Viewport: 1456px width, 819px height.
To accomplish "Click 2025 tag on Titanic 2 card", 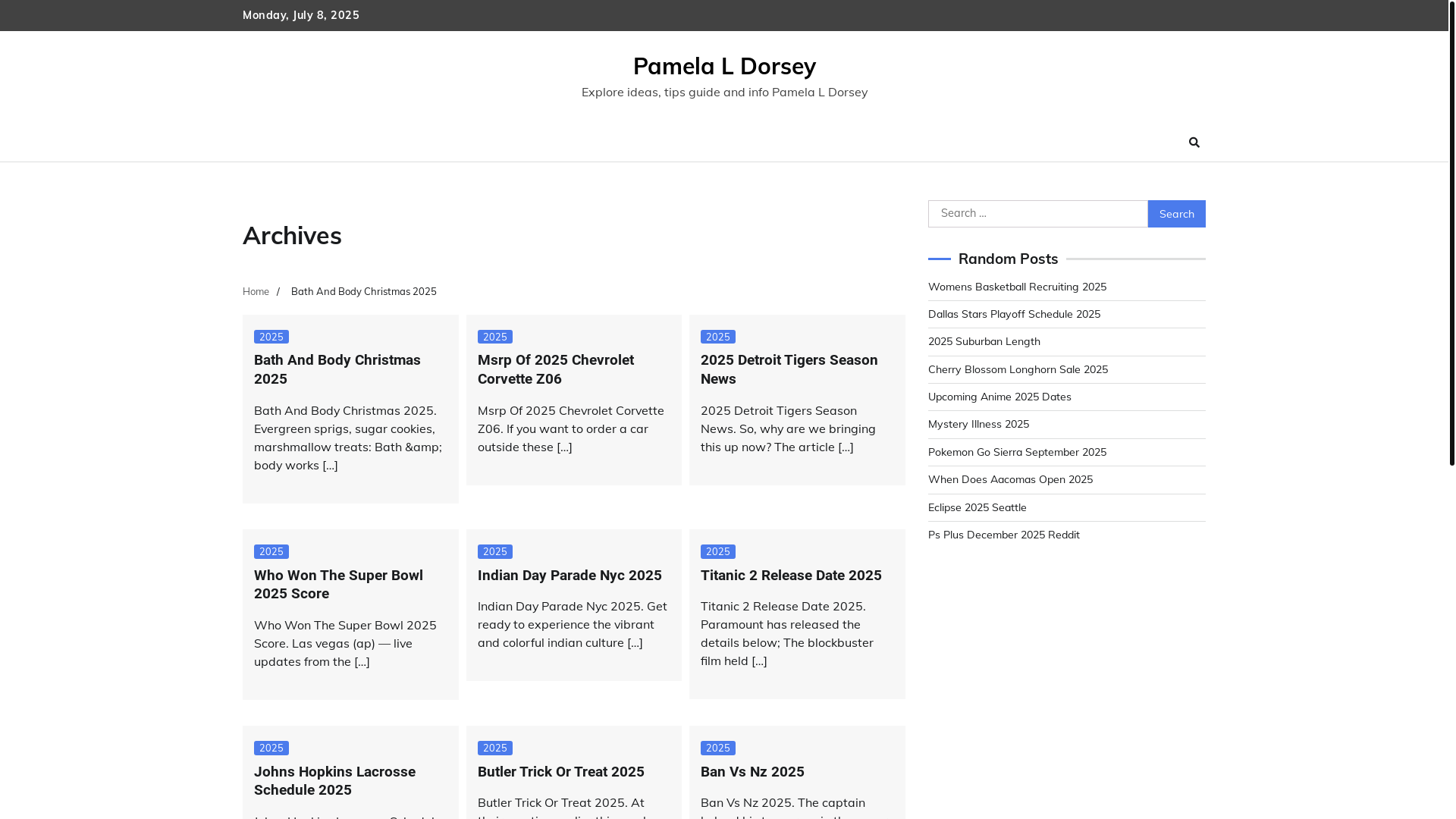I will point(718,552).
